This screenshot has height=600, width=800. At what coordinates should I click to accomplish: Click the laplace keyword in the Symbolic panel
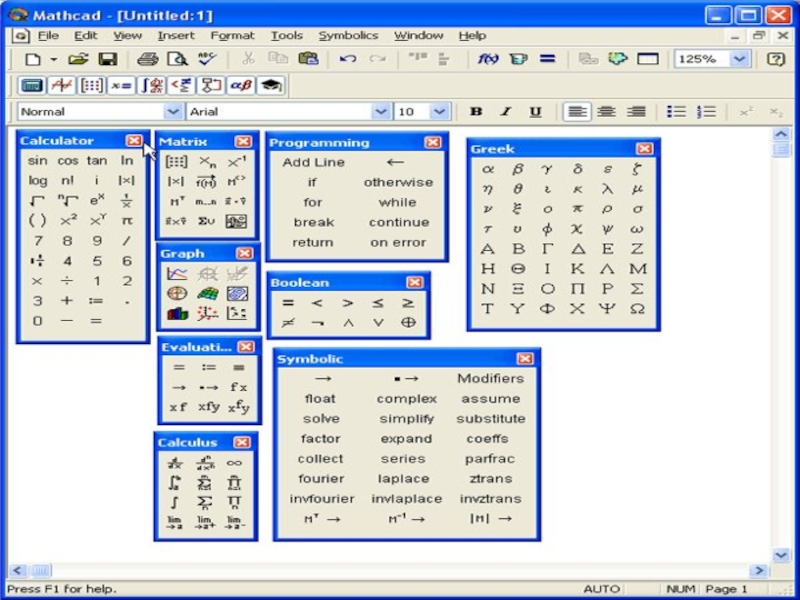pyautogui.click(x=403, y=479)
